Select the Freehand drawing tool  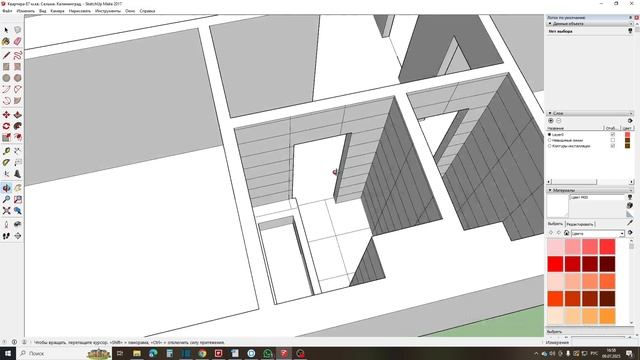[x=18, y=55]
